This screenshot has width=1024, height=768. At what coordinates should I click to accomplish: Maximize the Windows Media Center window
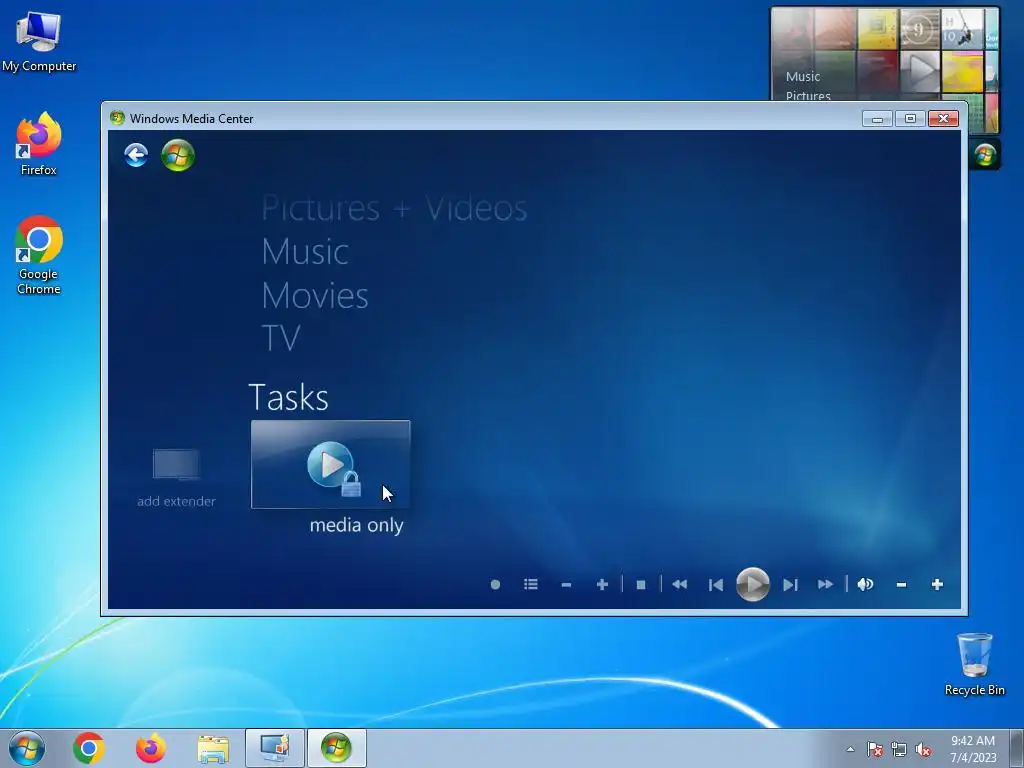pyautogui.click(x=910, y=119)
